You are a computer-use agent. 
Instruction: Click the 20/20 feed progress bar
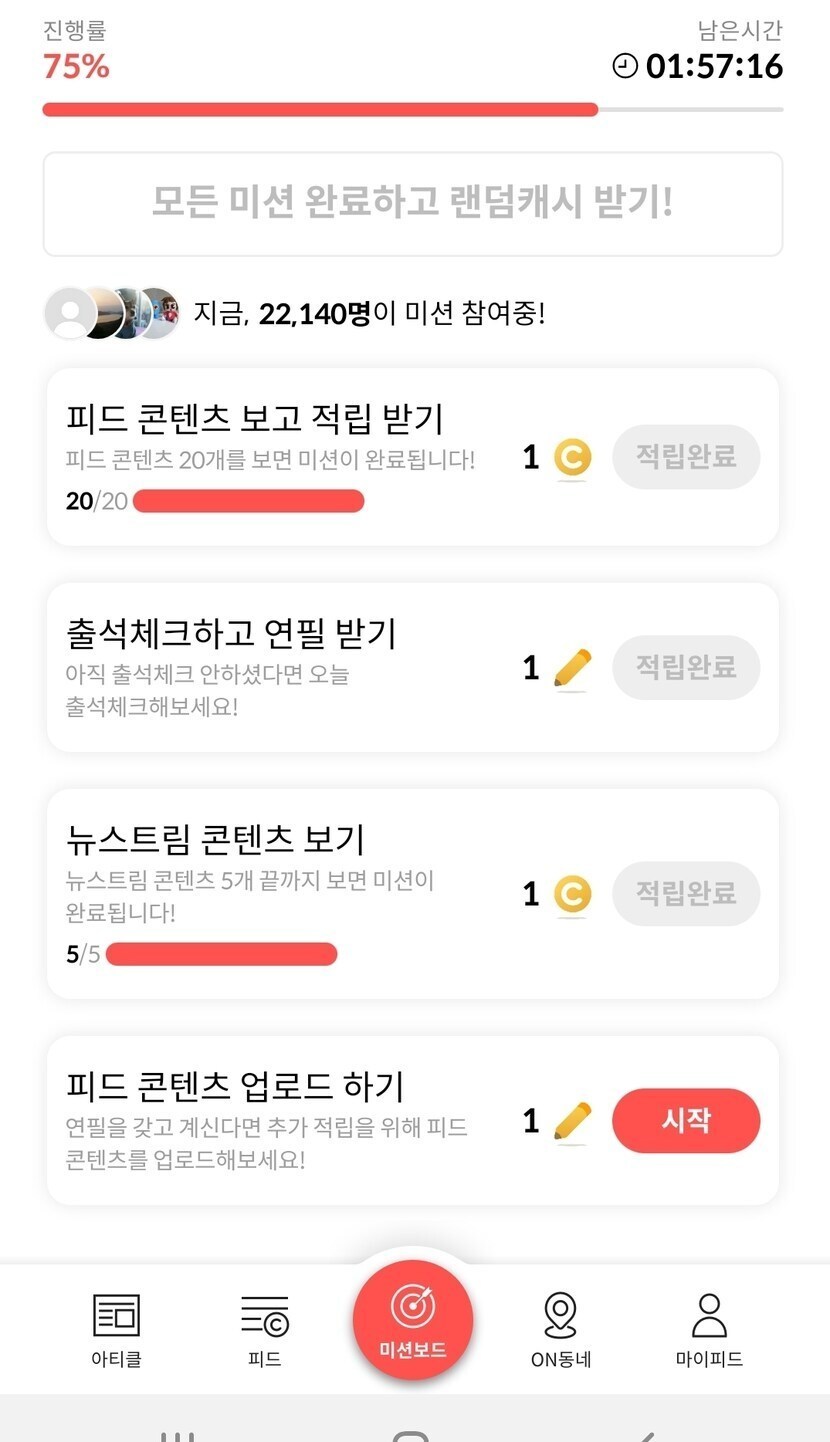pos(248,501)
